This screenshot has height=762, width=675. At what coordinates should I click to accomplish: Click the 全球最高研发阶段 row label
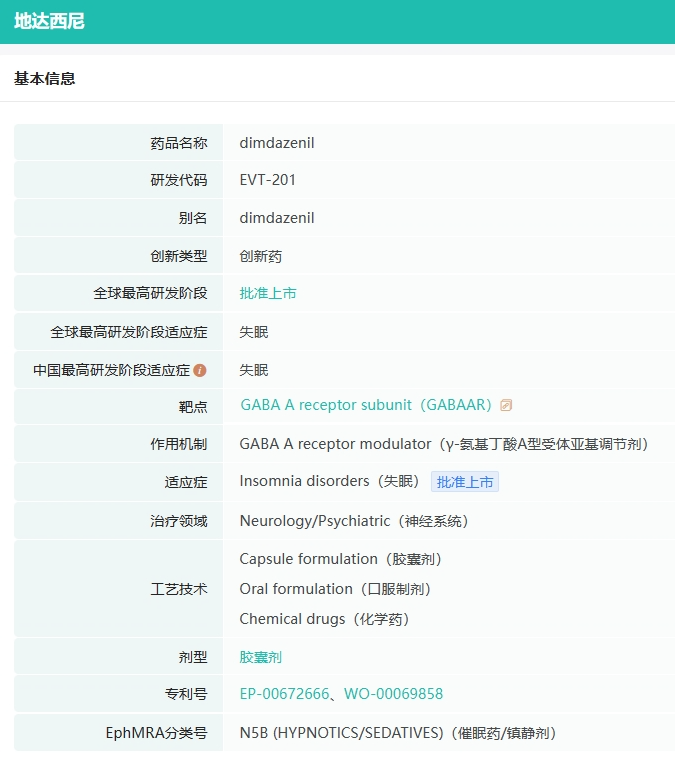click(150, 294)
